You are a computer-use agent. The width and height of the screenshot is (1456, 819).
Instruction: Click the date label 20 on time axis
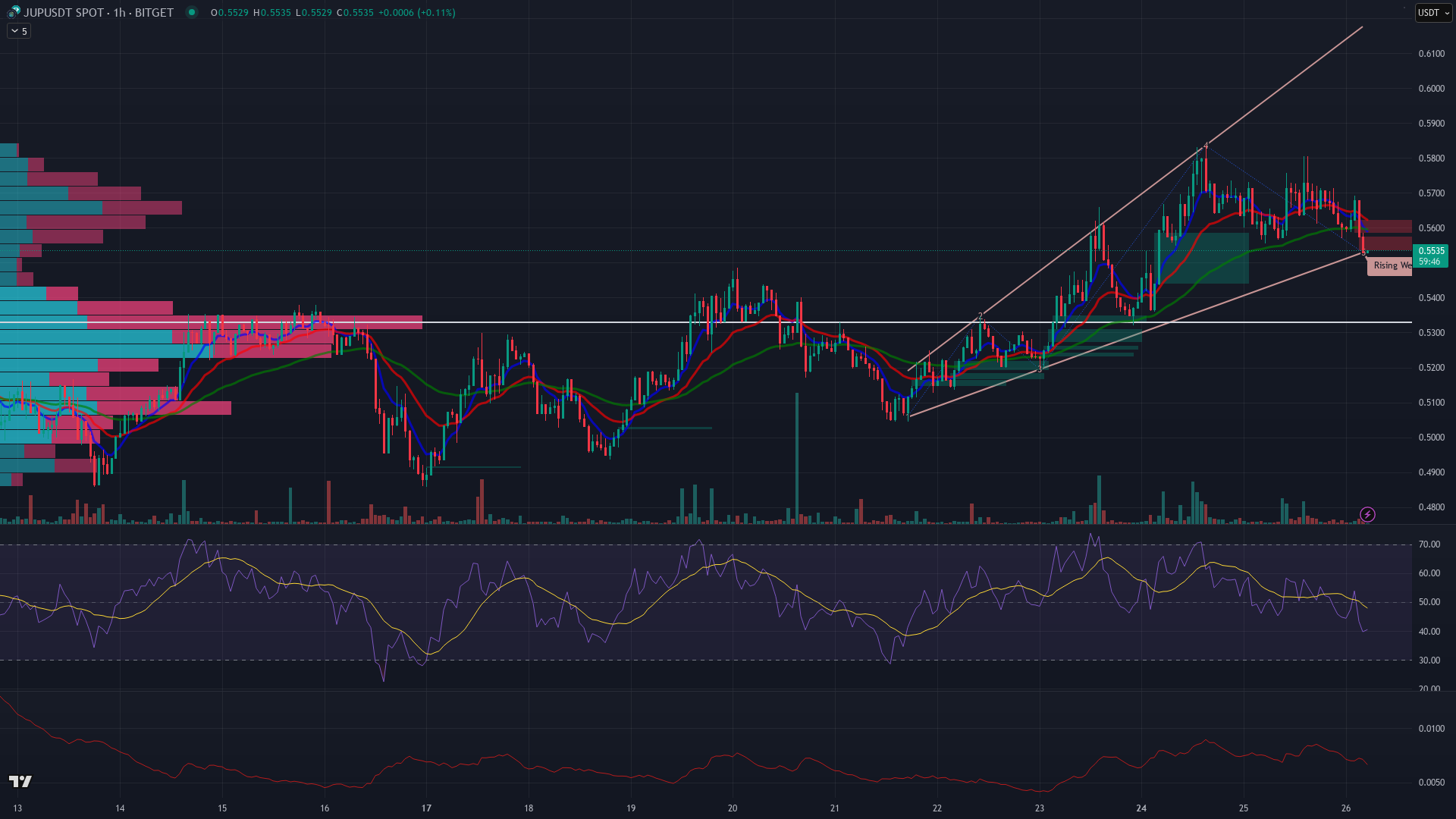pyautogui.click(x=733, y=808)
